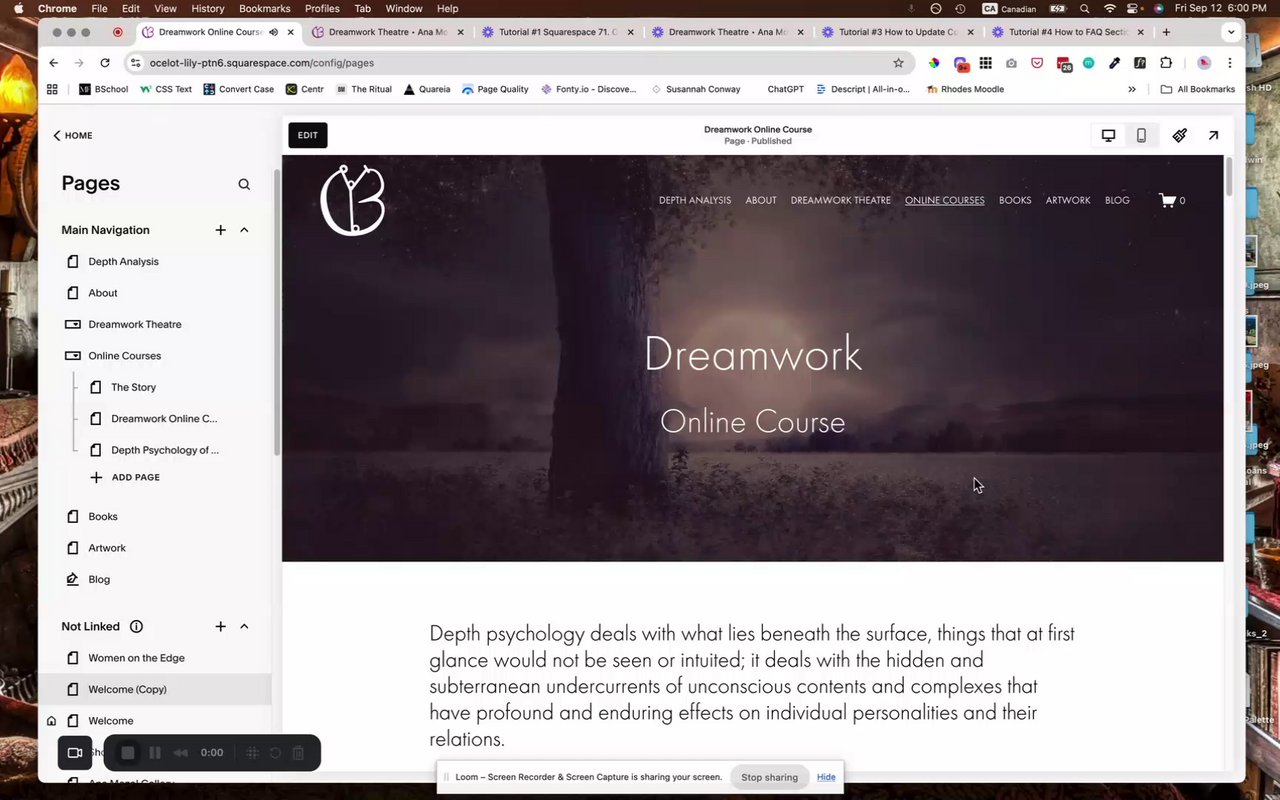Add a page to the Not Linked section
The height and width of the screenshot is (800, 1280).
tap(220, 626)
